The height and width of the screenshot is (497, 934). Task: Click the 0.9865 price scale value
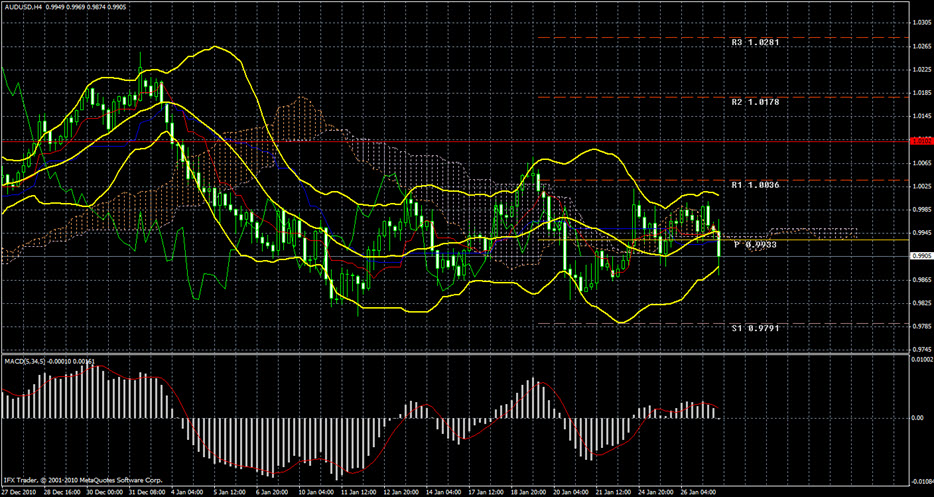[921, 279]
